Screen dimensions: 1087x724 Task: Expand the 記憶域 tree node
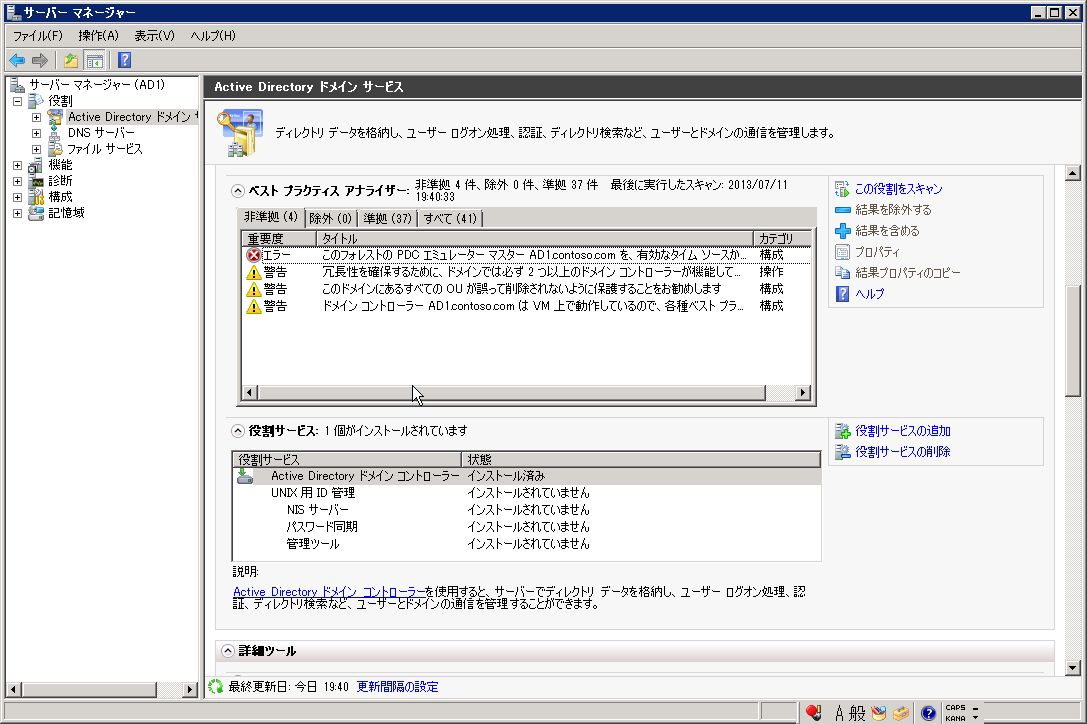point(17,213)
